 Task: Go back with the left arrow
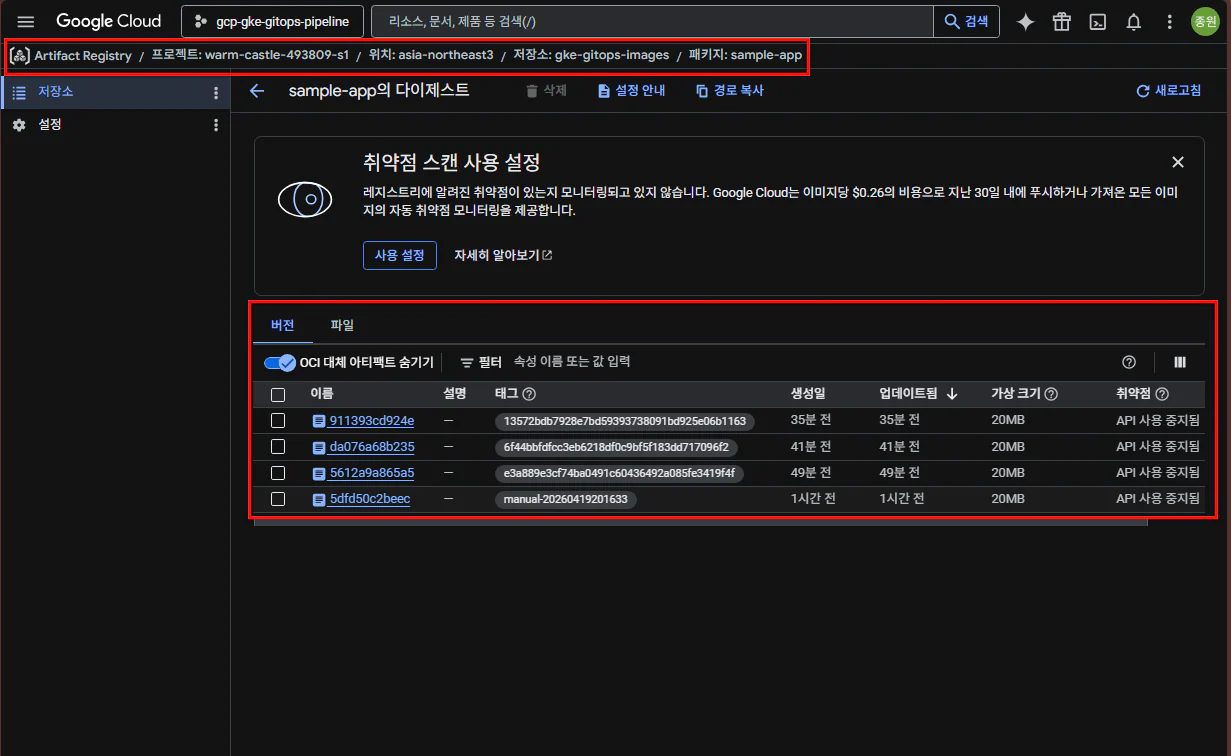pyautogui.click(x=257, y=91)
